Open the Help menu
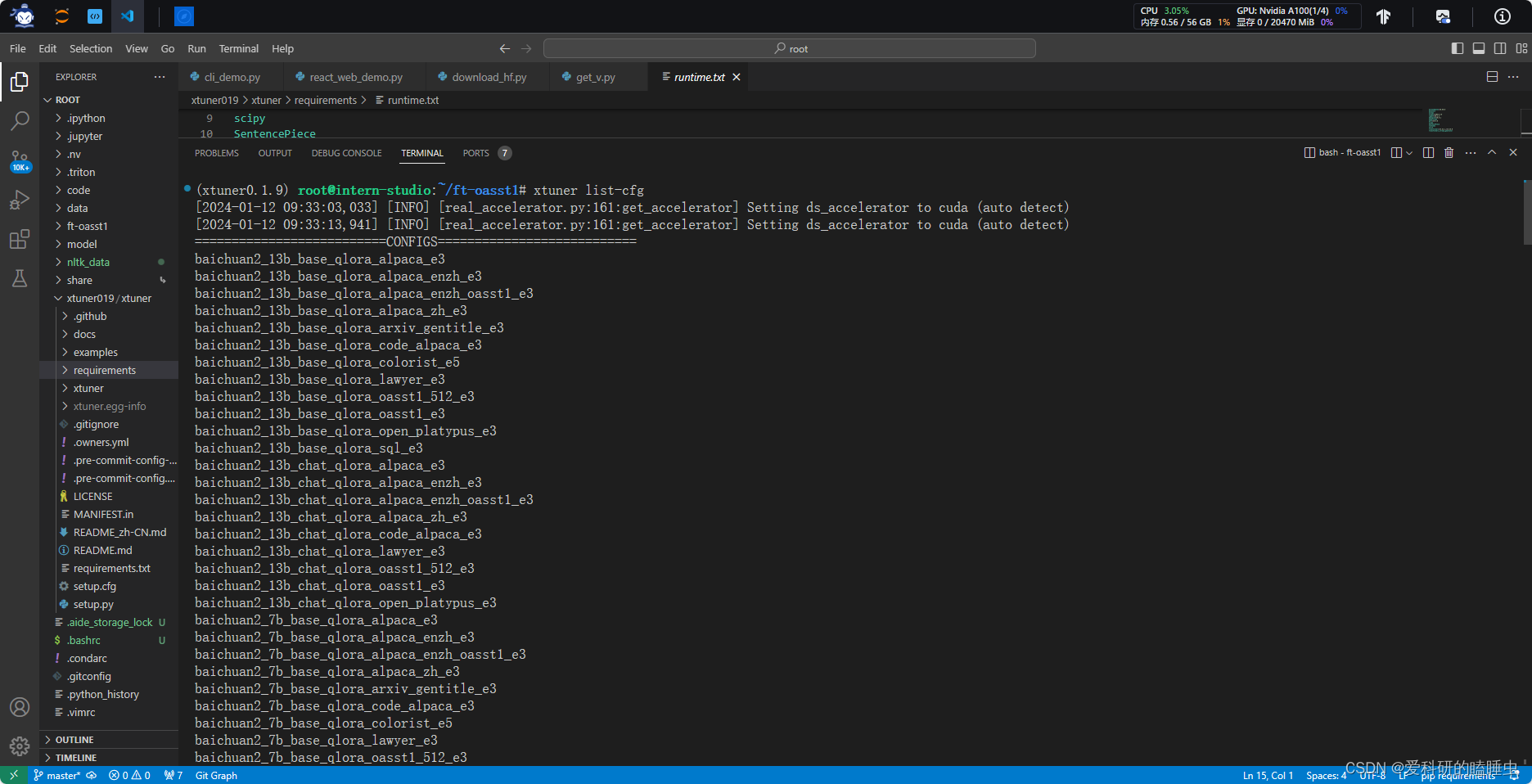Image resolution: width=1532 pixels, height=784 pixels. pos(283,49)
